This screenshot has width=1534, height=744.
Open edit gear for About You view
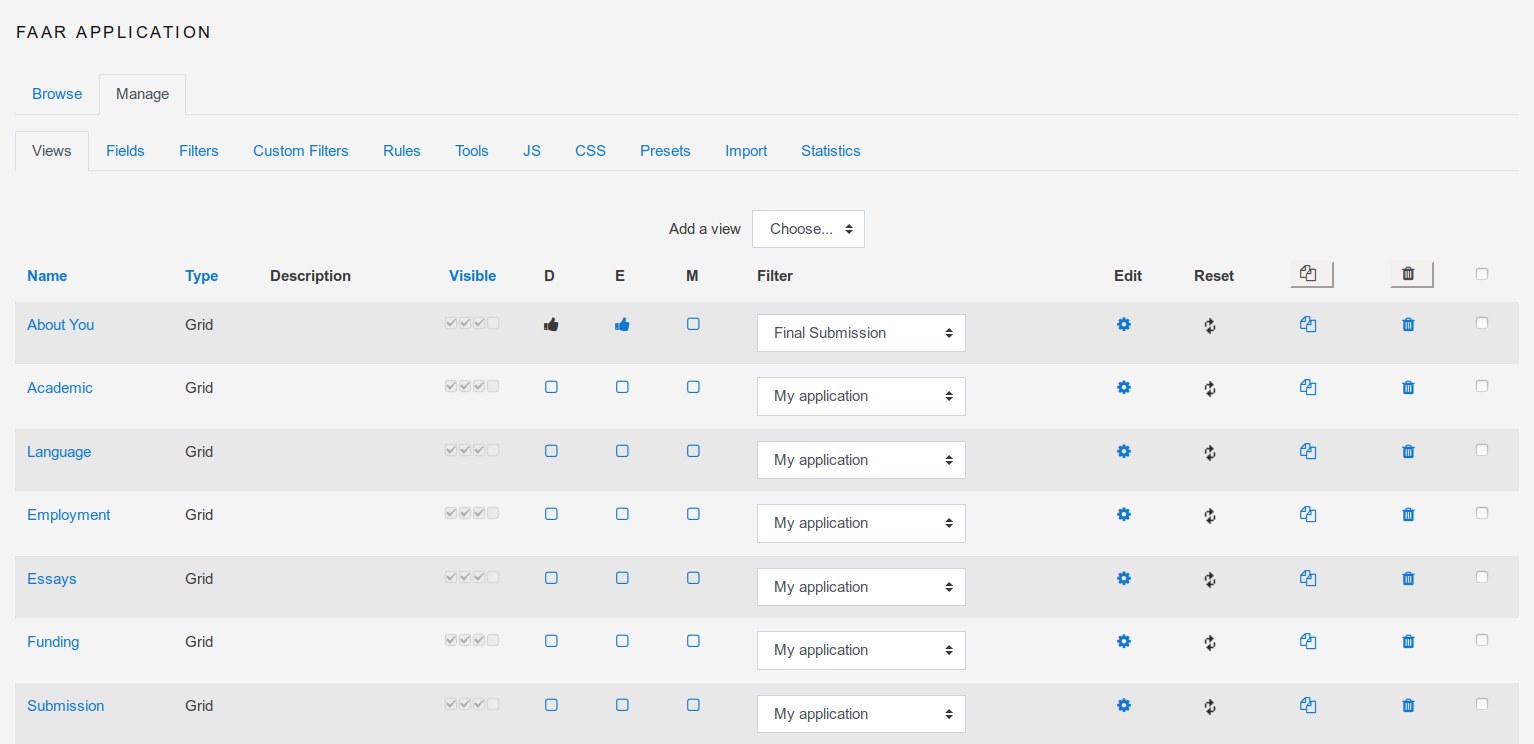pyautogui.click(x=1124, y=324)
